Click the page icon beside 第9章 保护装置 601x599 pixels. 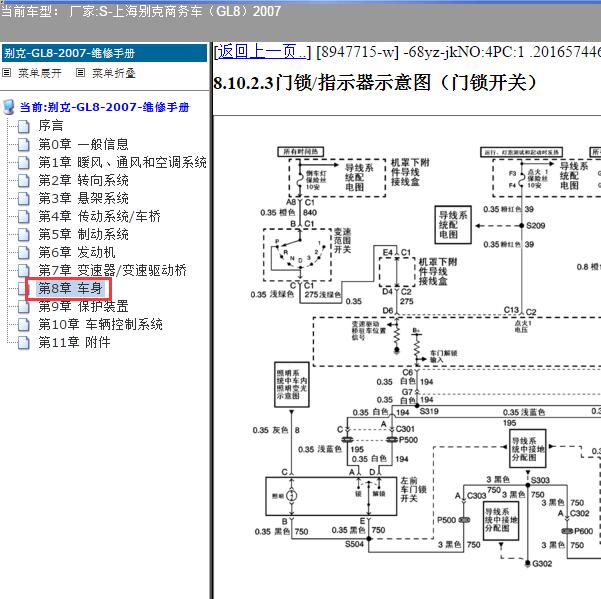[24, 307]
